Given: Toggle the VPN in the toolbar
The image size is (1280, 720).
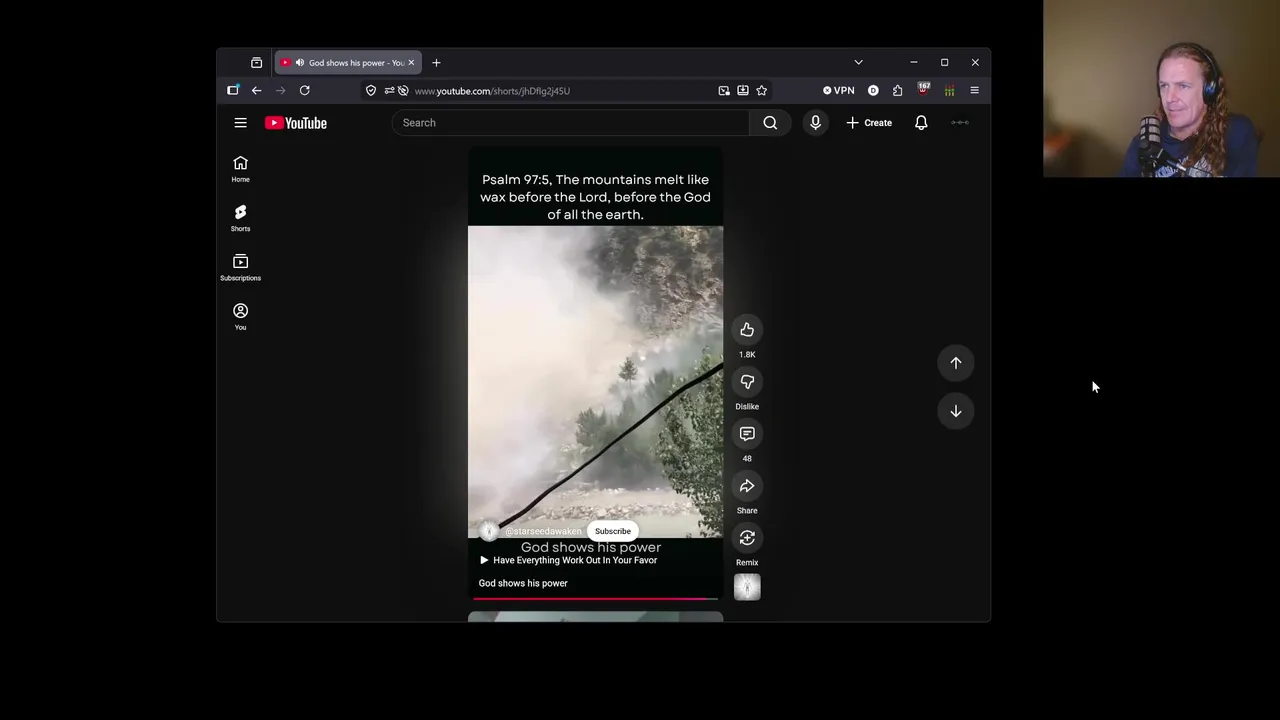Looking at the screenshot, I should (839, 90).
